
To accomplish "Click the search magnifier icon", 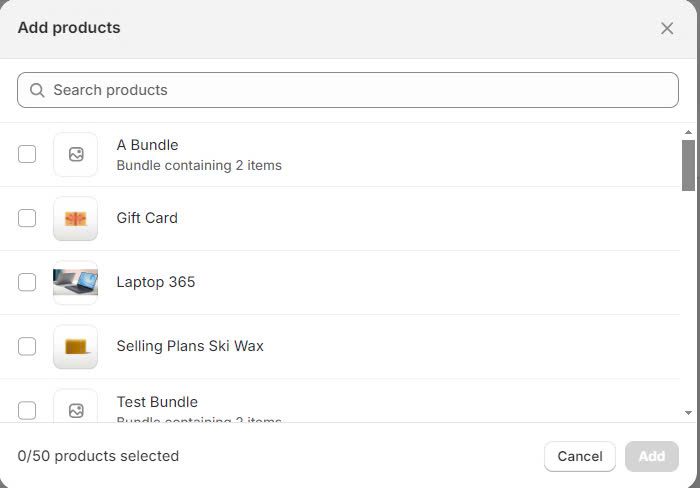I will (37, 90).
